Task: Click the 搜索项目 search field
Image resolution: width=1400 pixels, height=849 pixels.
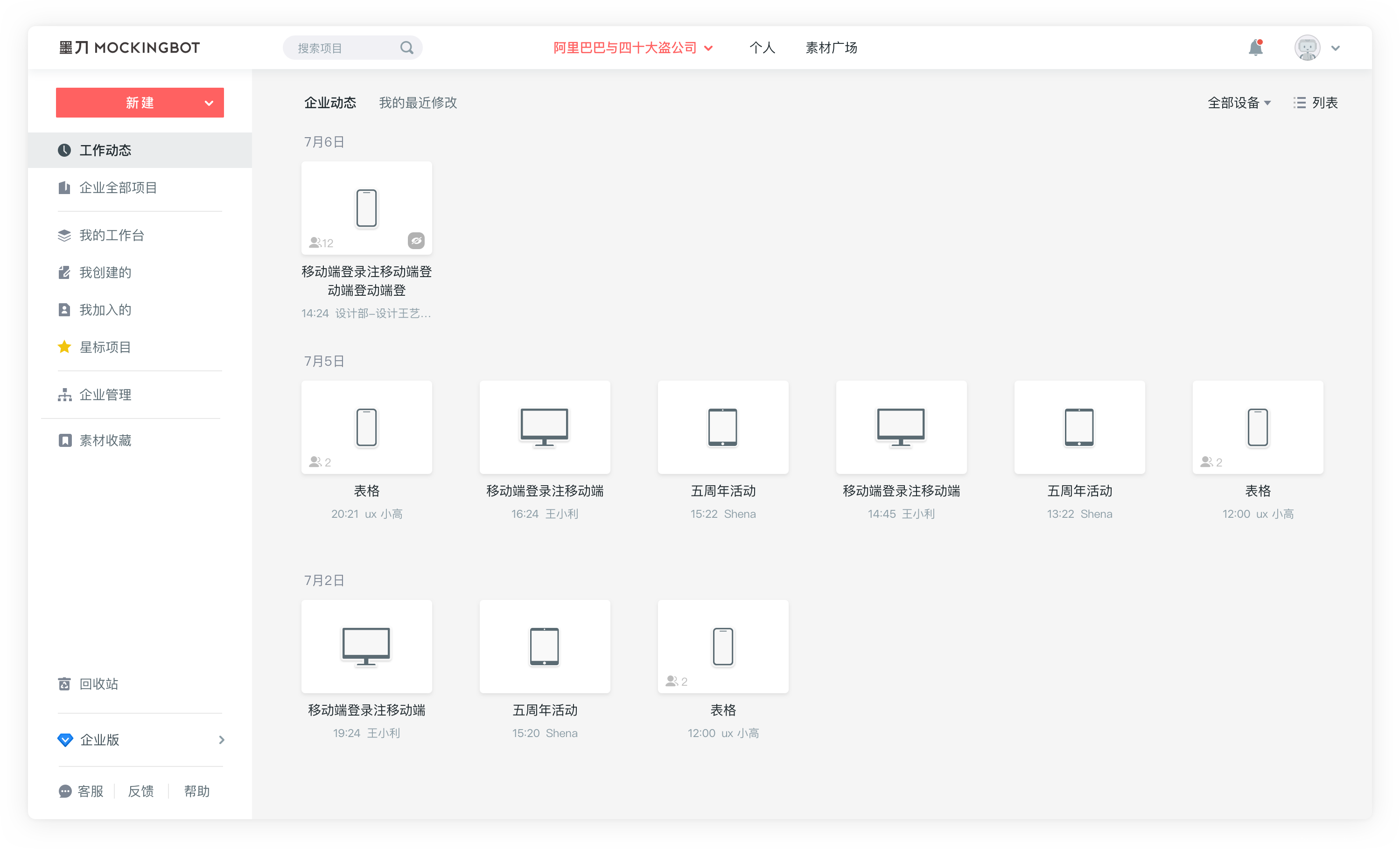Action: coord(352,48)
